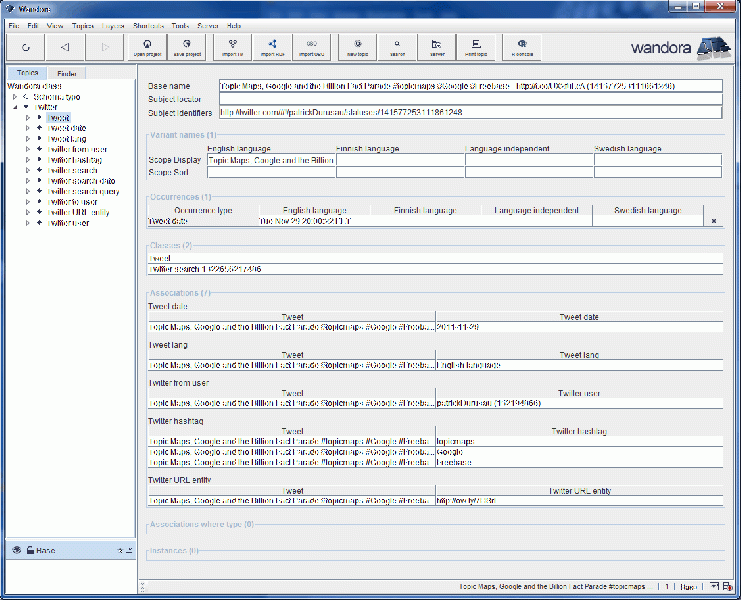Expand the Twitter hashtag tree node

[x=27, y=159]
